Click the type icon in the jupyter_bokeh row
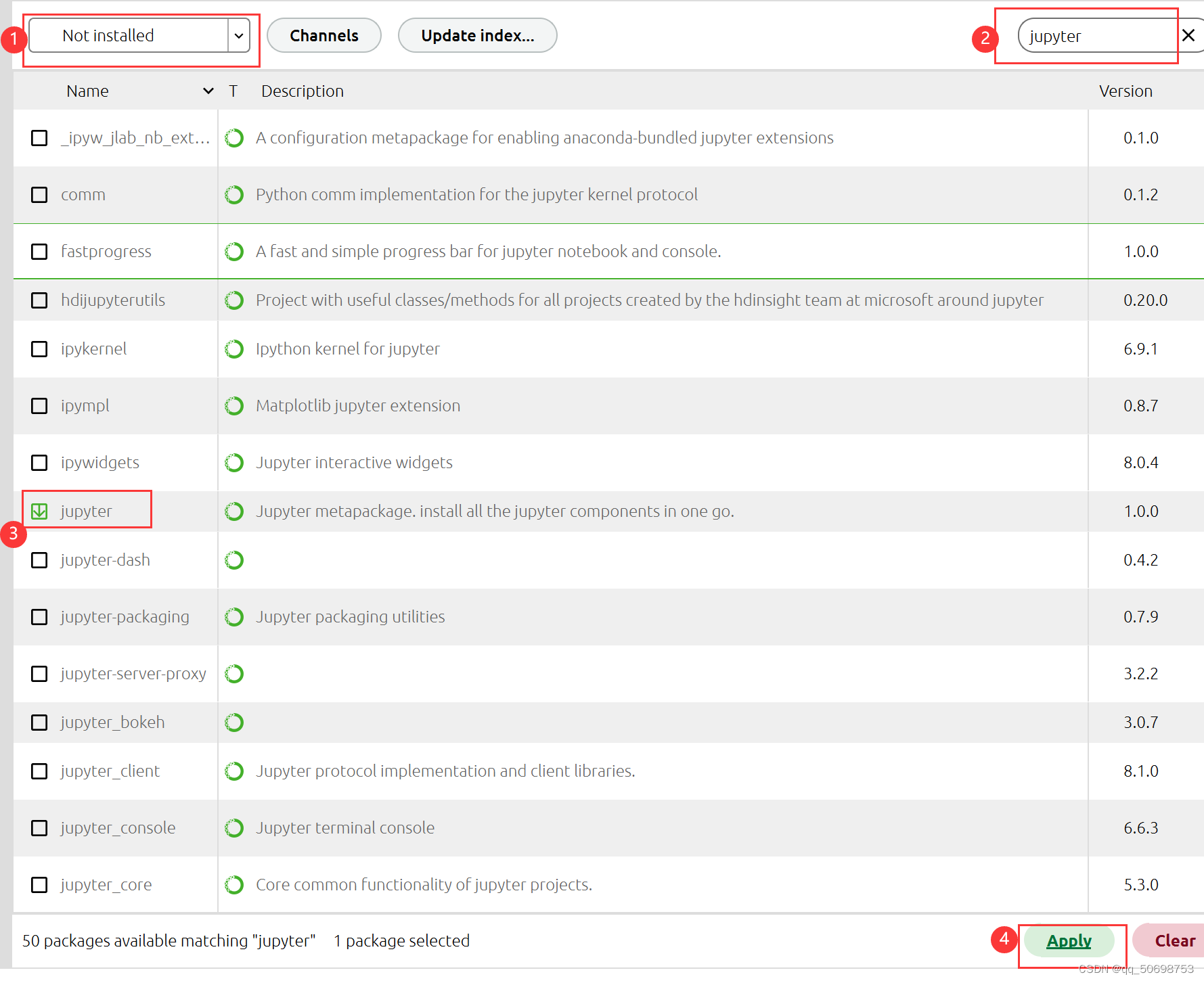 click(234, 723)
